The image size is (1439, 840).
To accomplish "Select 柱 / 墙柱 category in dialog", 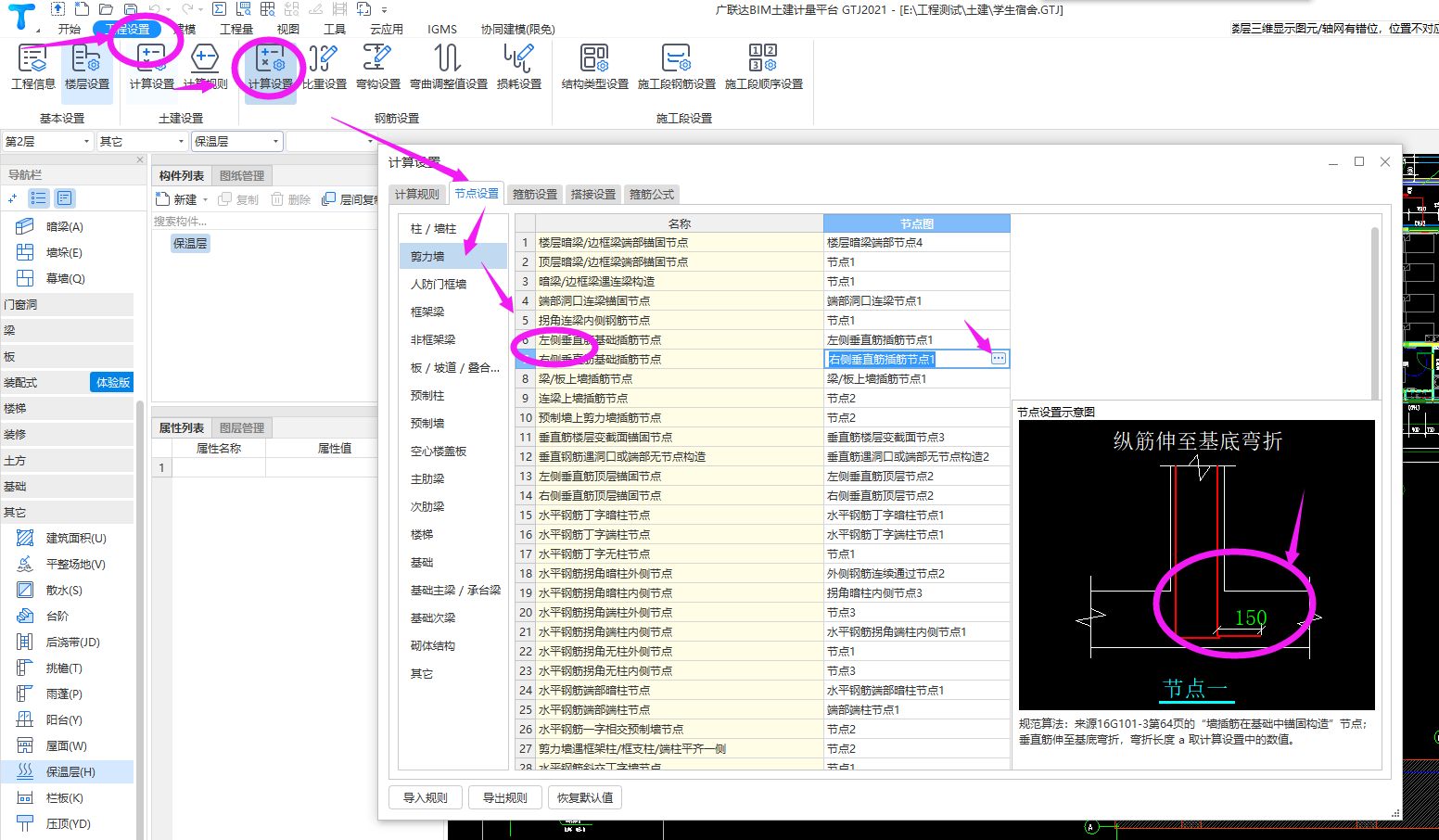I will click(452, 228).
